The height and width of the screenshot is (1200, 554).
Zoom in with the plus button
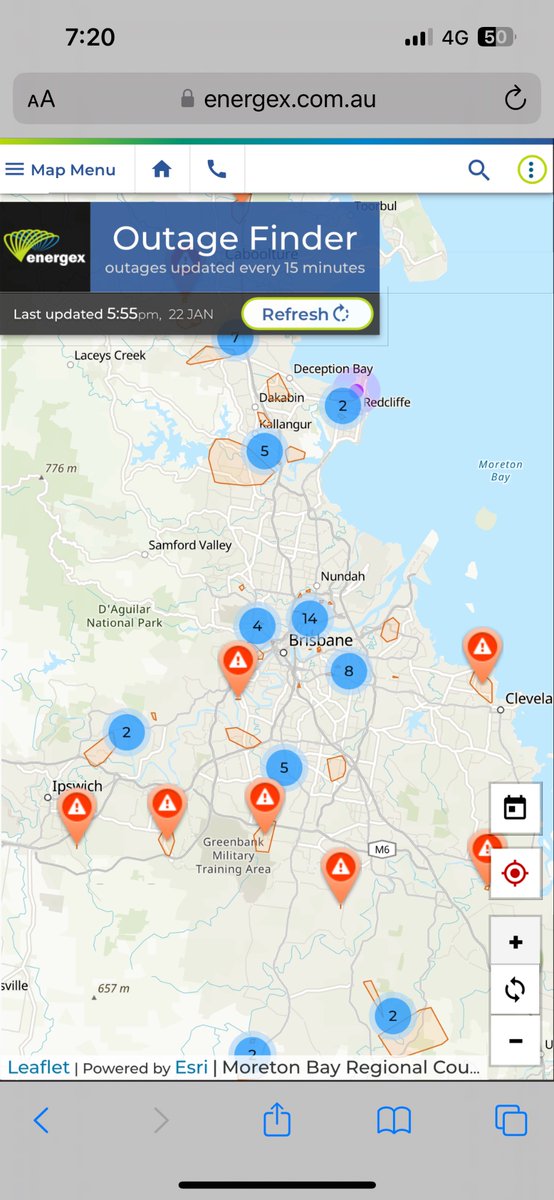tap(515, 942)
